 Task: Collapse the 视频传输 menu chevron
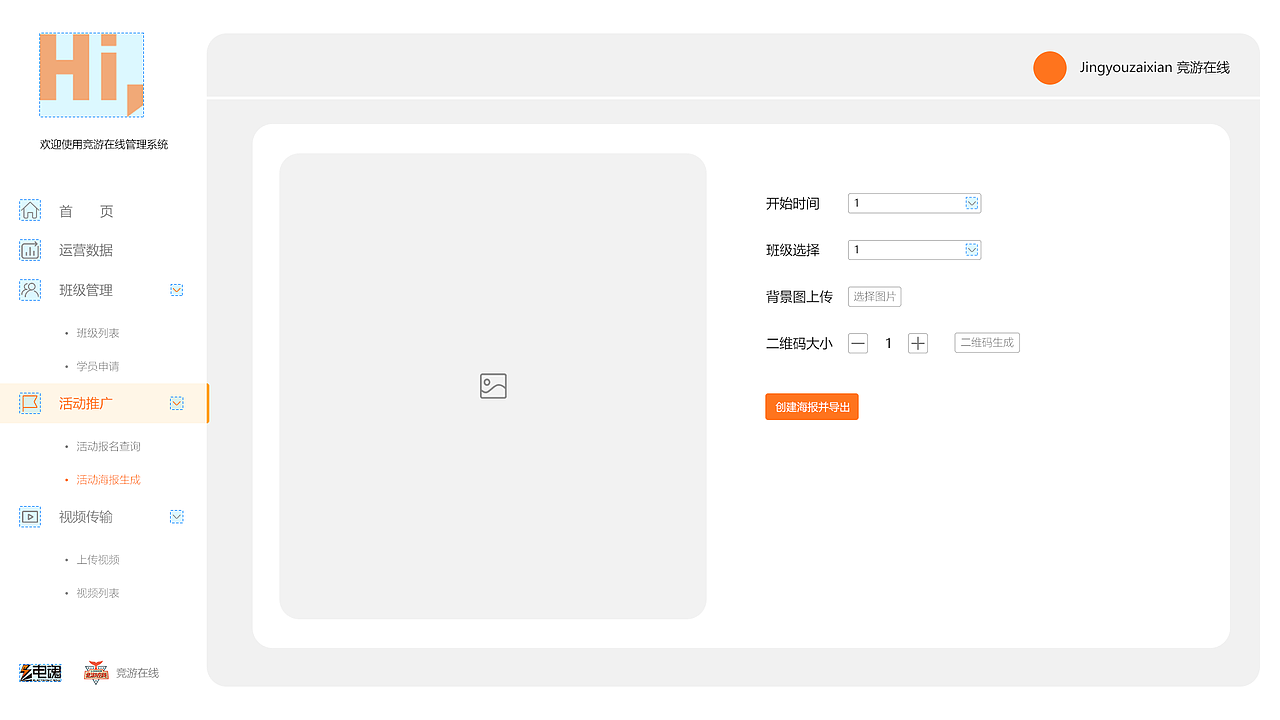click(176, 517)
